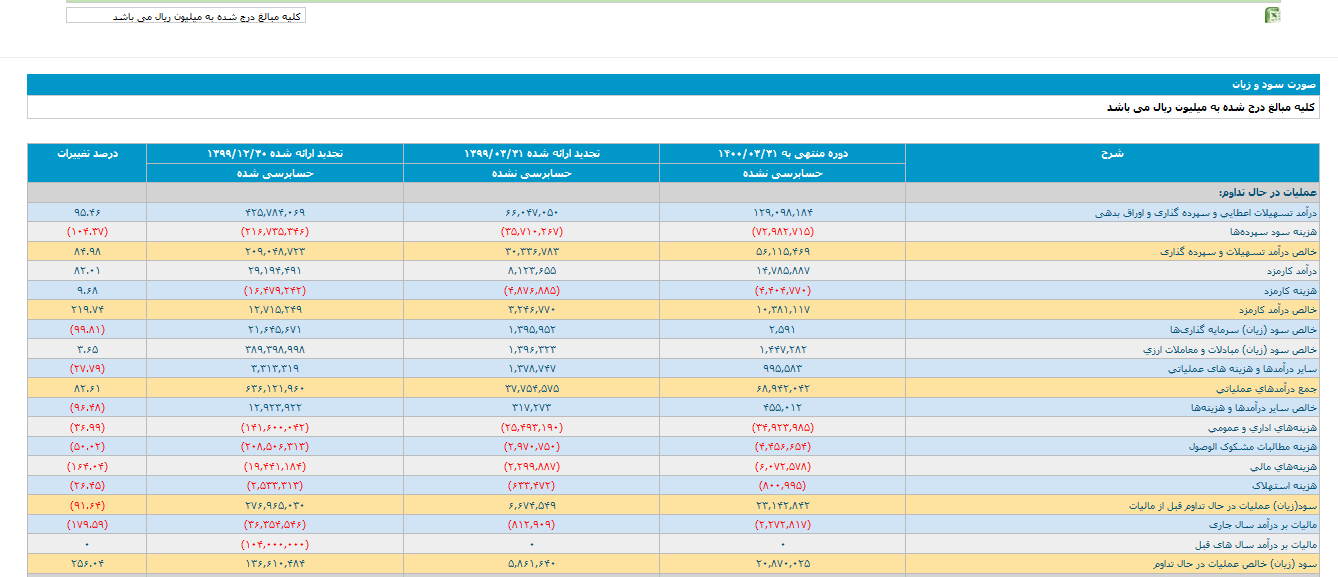
Task: Click the 'خالص درآمد کارمزد' row label
Action: [x=1280, y=310]
